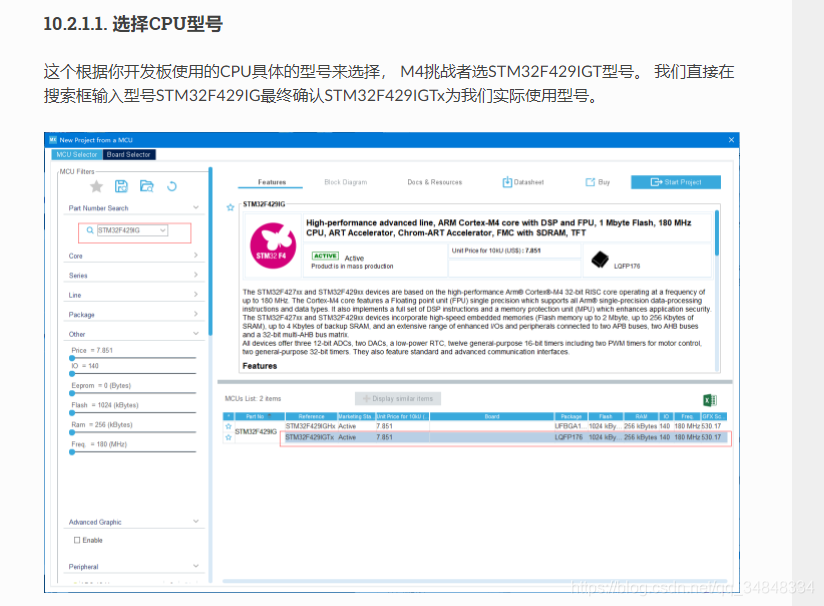The height and width of the screenshot is (606, 824).
Task: Click the search magnifier icon in part number box
Action: pyautogui.click(x=90, y=230)
